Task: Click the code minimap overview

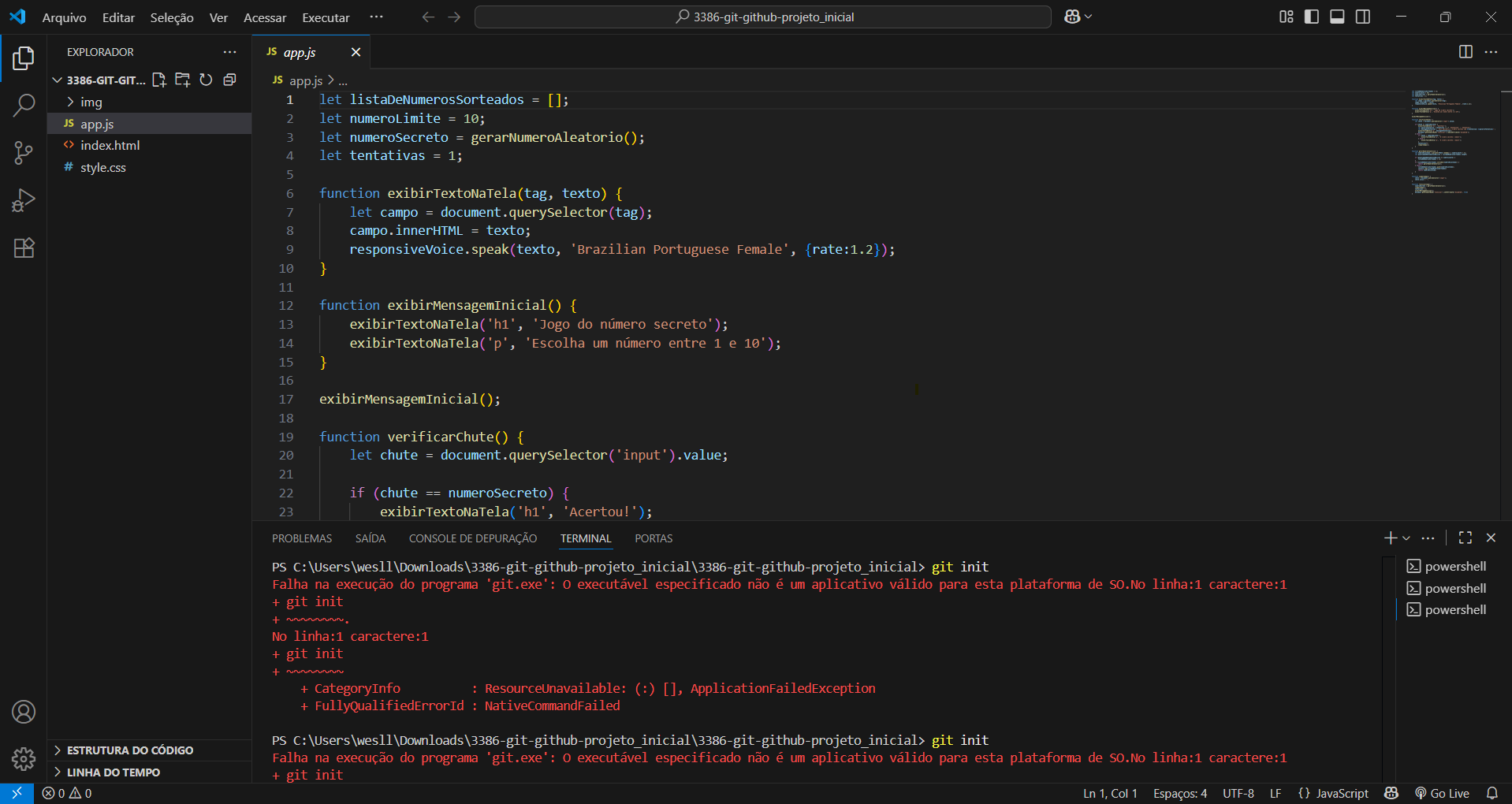Action: click(1453, 142)
